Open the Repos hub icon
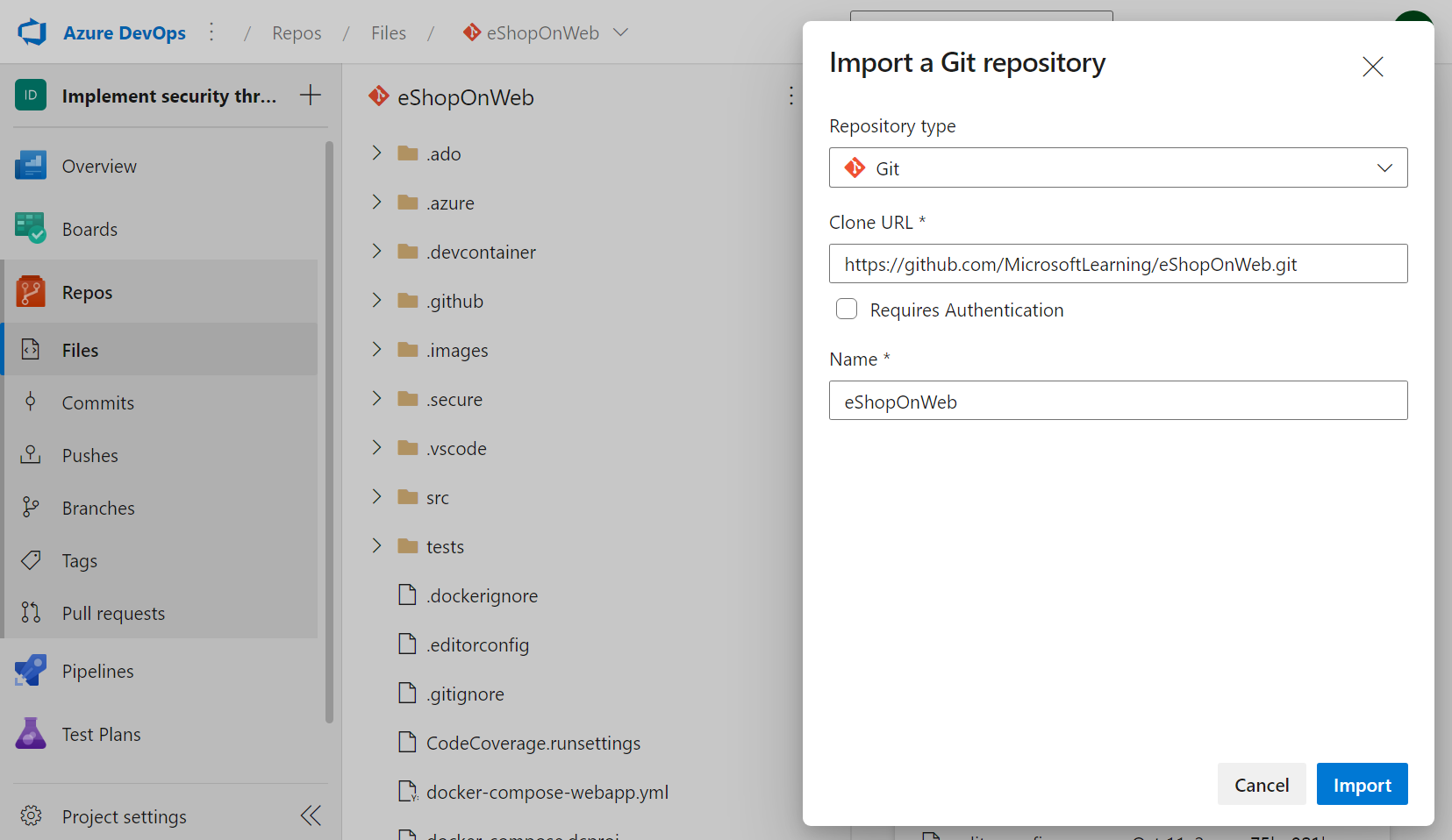The width and height of the screenshot is (1452, 840). pyautogui.click(x=31, y=292)
